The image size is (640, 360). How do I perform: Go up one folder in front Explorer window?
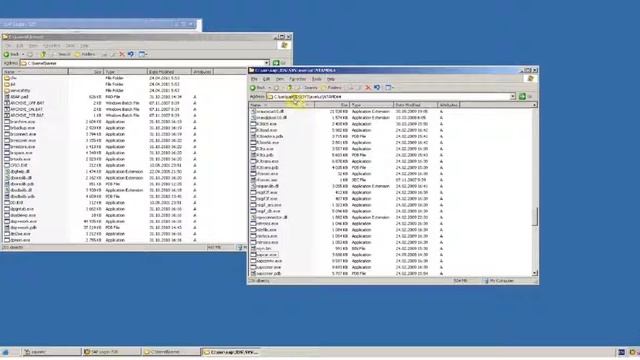[x=290, y=88]
